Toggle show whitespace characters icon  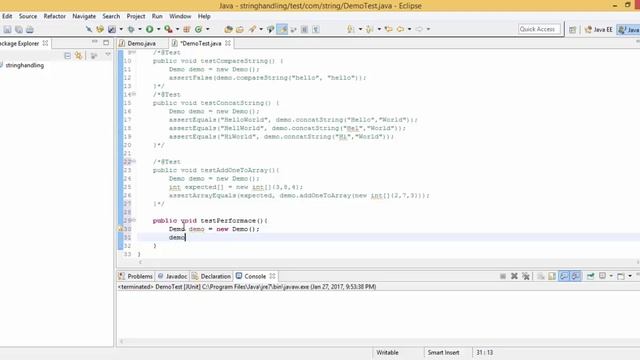[x=316, y=29]
